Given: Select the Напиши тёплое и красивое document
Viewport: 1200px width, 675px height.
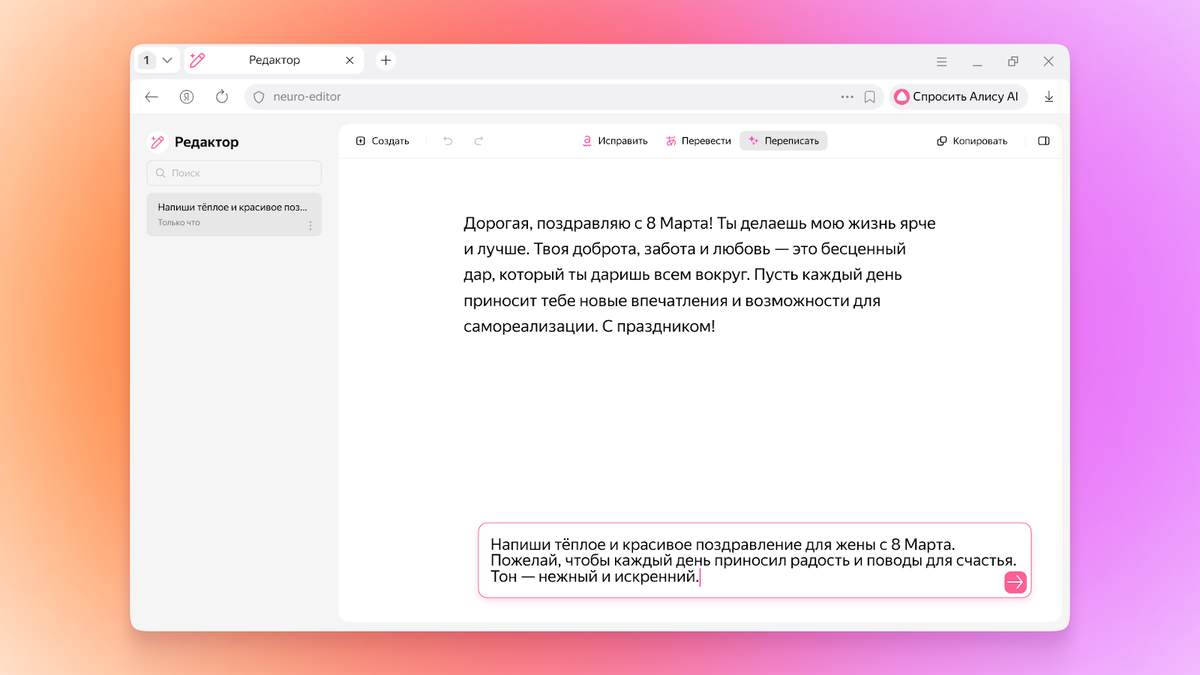Looking at the screenshot, I should [234, 214].
